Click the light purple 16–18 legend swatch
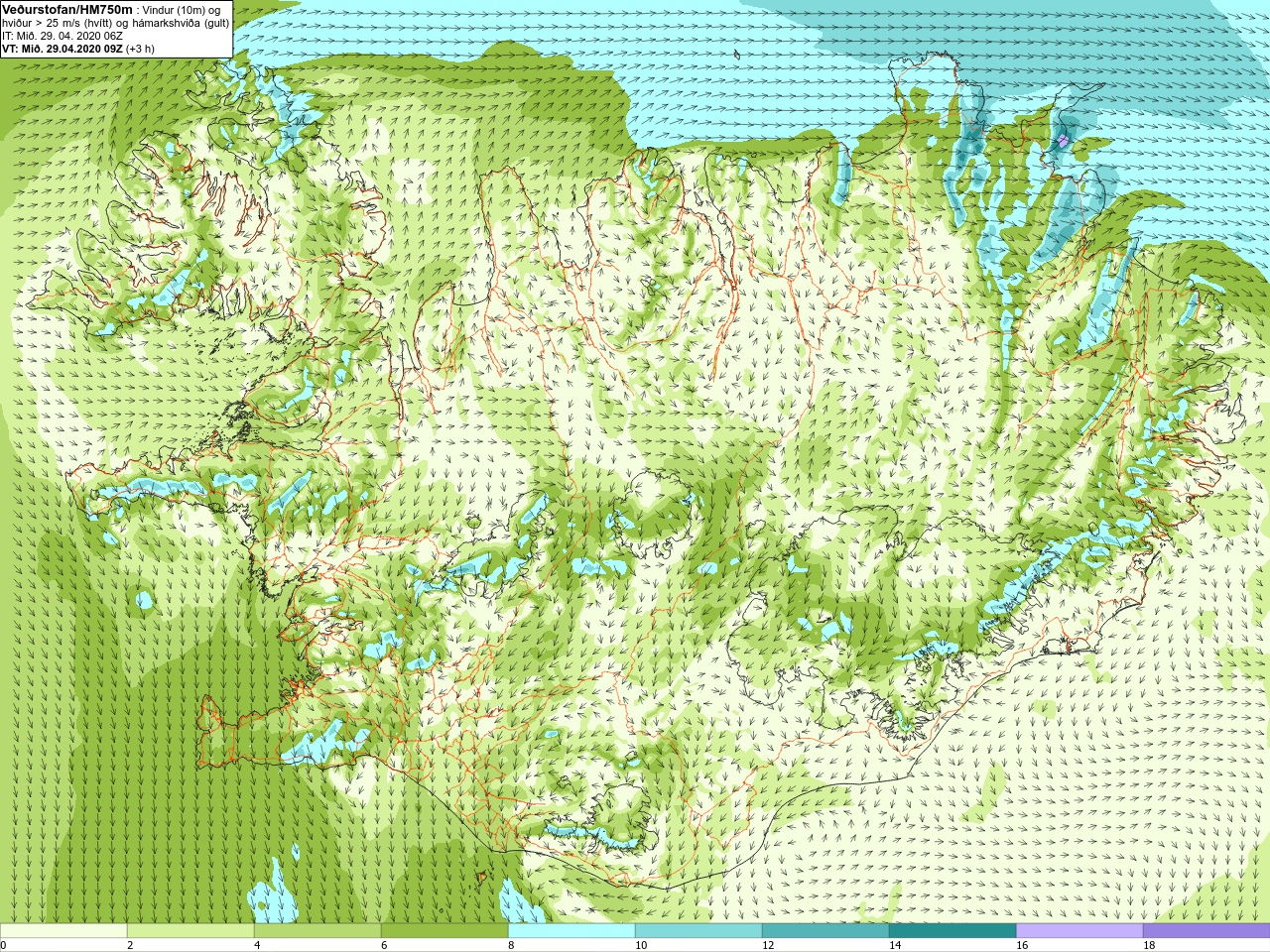The image size is (1270, 952). click(1079, 931)
